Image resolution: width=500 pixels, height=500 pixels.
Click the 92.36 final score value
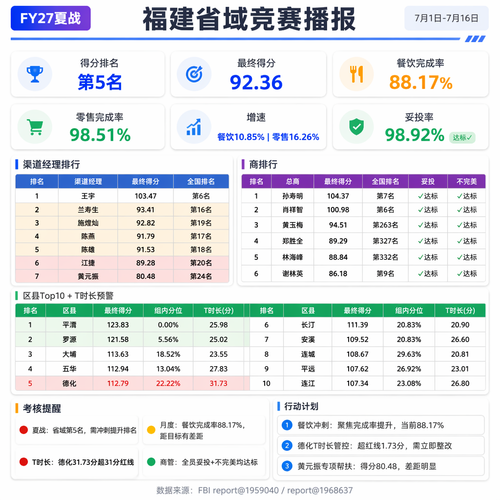tap(256, 82)
